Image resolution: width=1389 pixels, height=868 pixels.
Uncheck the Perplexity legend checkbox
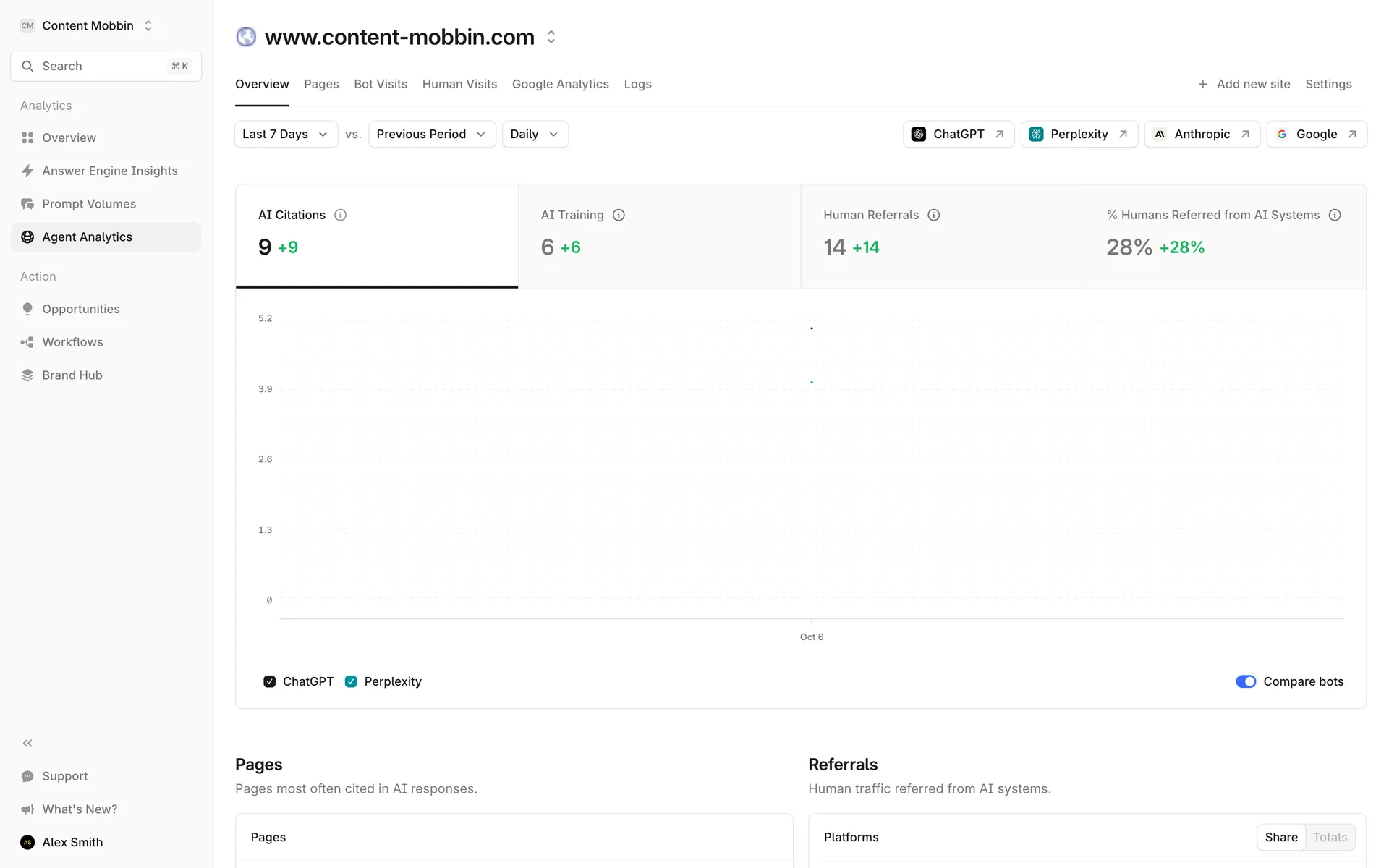351,681
